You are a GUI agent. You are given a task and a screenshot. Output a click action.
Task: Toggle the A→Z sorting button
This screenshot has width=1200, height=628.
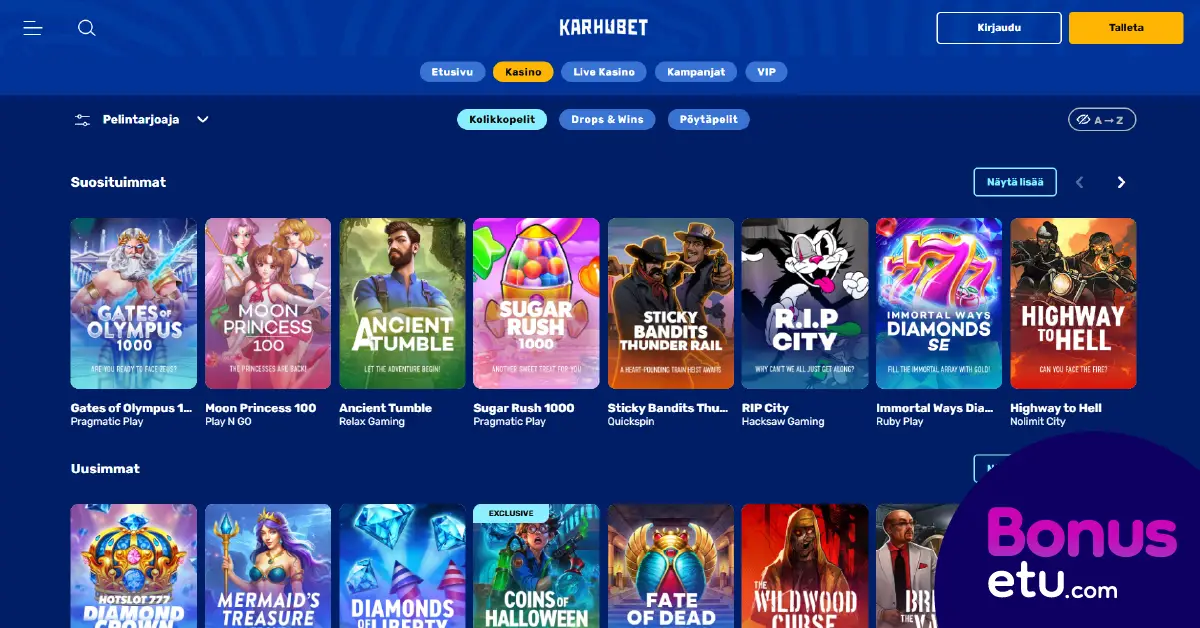coord(1102,120)
